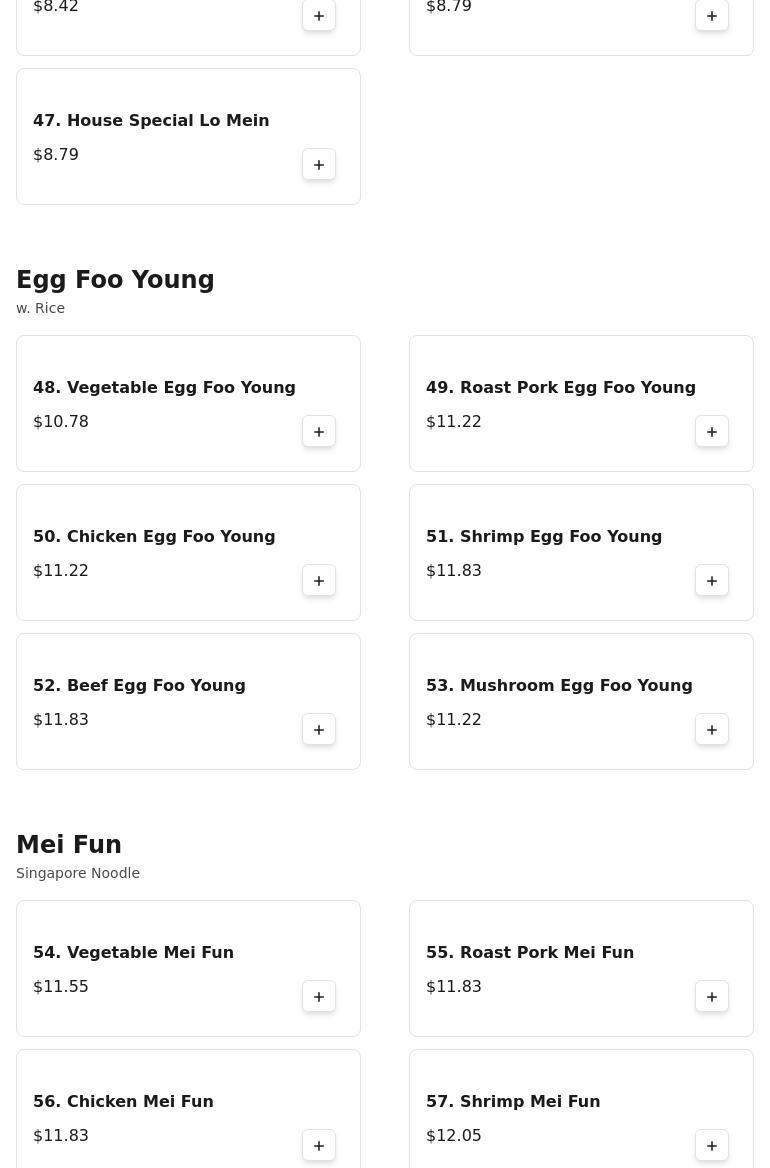
Task: Click plus for Roast Pork Egg Foo Young
Action: tap(712, 432)
